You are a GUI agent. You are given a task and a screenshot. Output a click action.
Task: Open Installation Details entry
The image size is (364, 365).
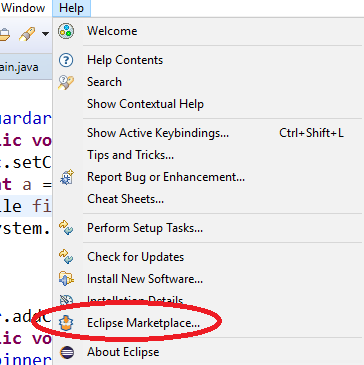tap(135, 300)
